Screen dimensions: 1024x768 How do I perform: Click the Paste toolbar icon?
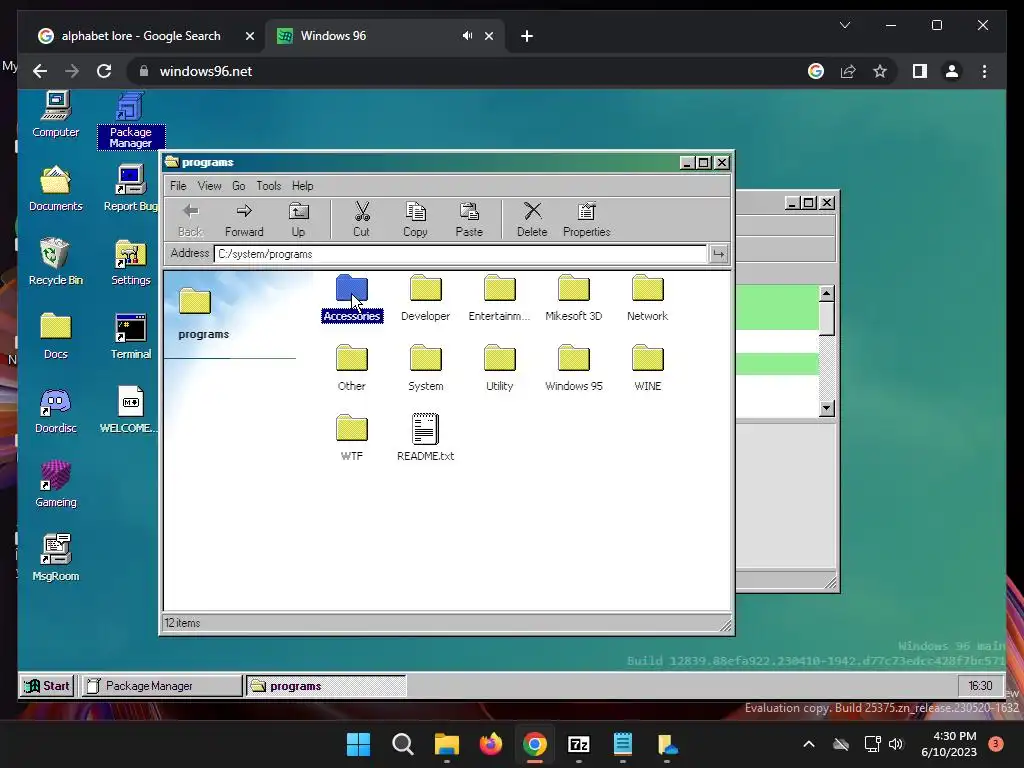[x=469, y=219]
